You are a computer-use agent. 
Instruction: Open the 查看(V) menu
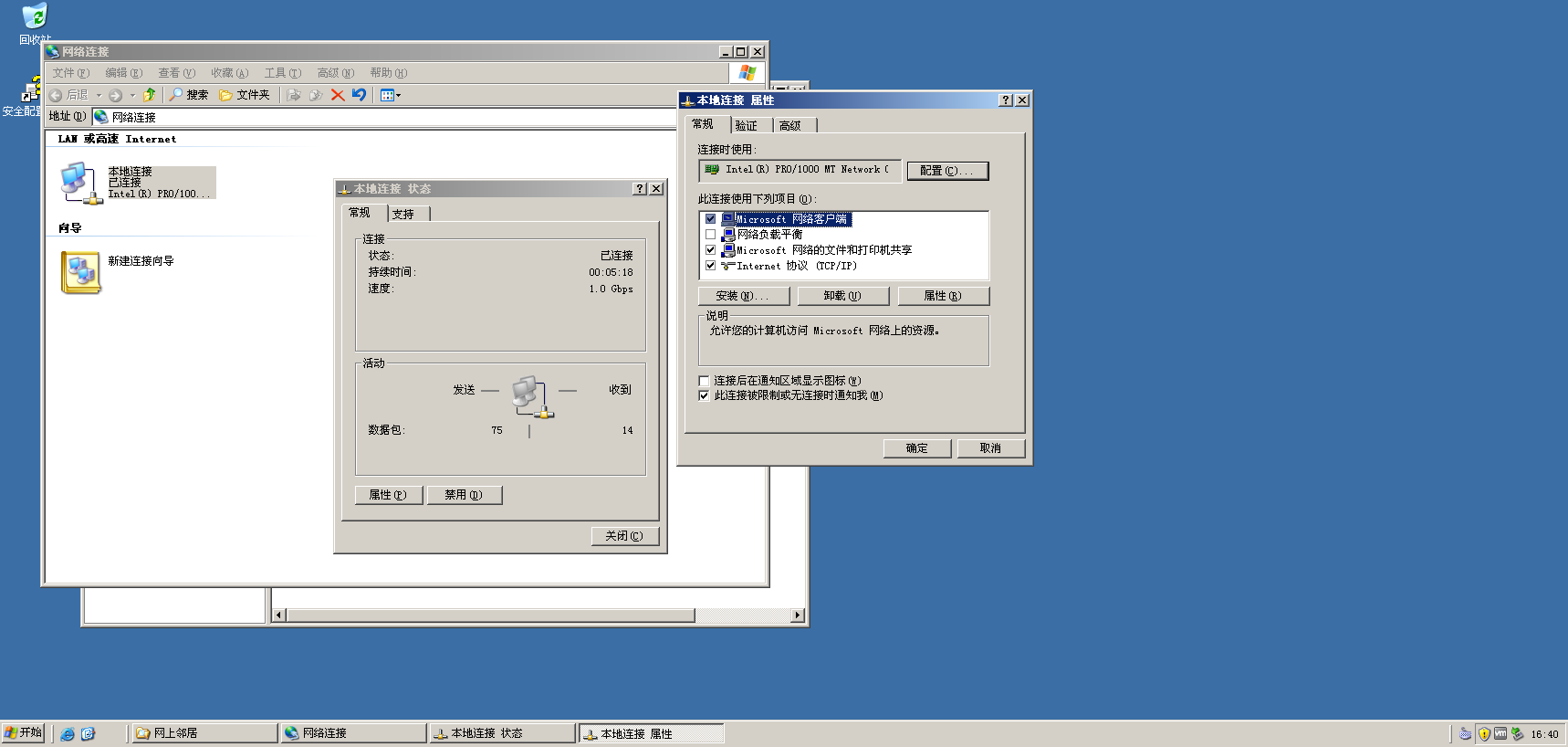pos(176,73)
